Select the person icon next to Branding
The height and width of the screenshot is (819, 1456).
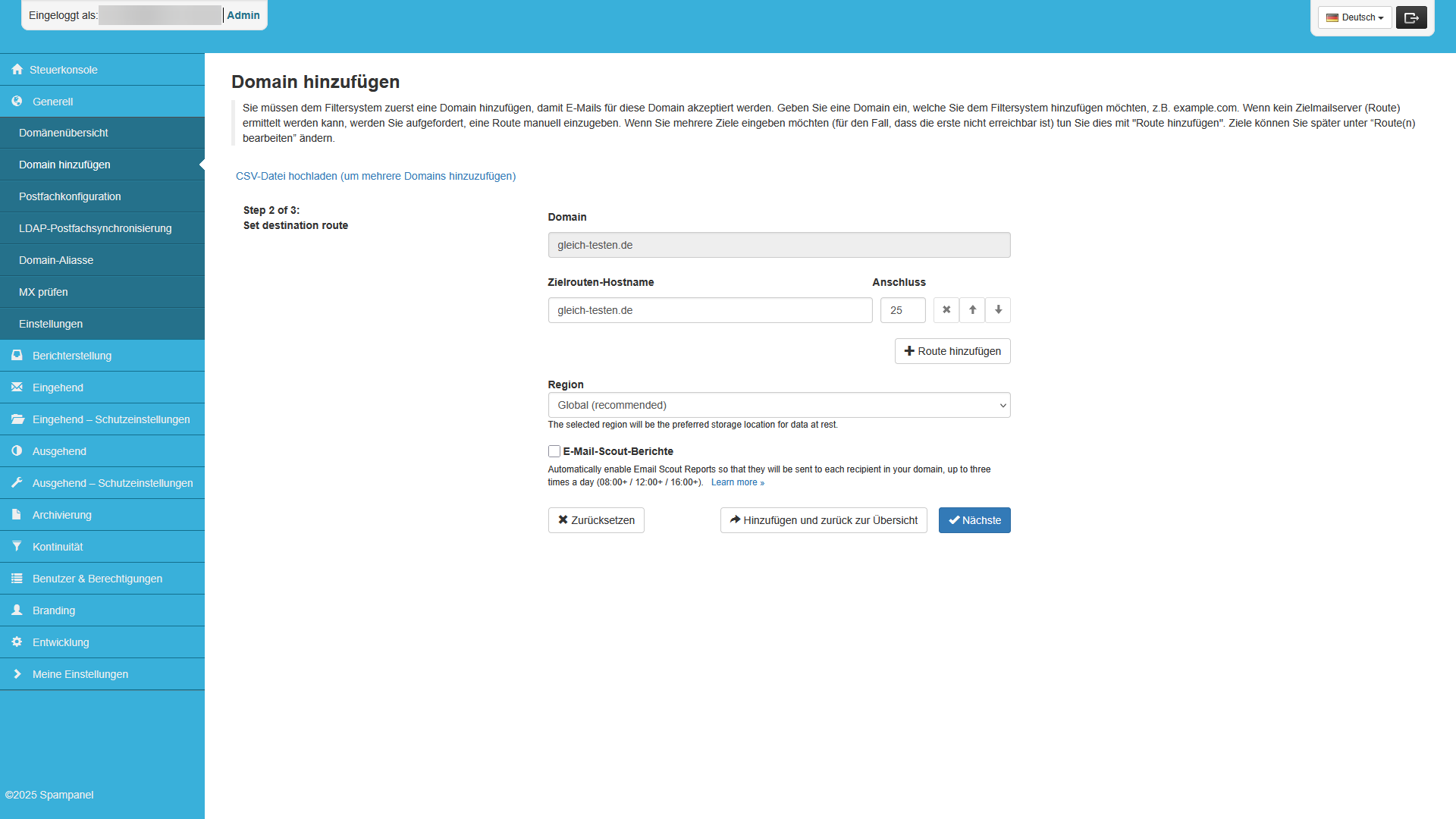click(x=17, y=610)
